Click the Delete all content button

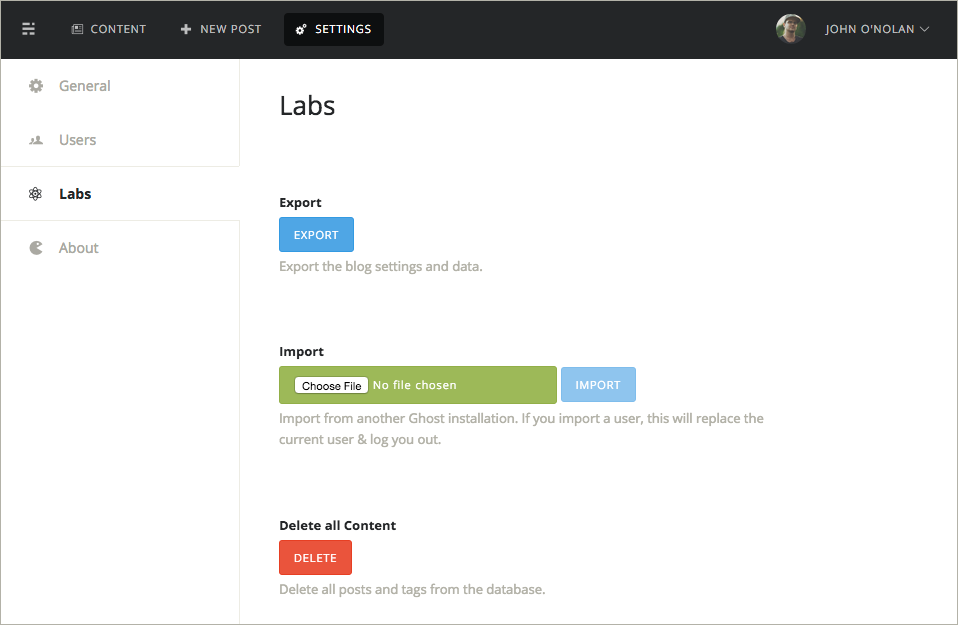tap(315, 557)
